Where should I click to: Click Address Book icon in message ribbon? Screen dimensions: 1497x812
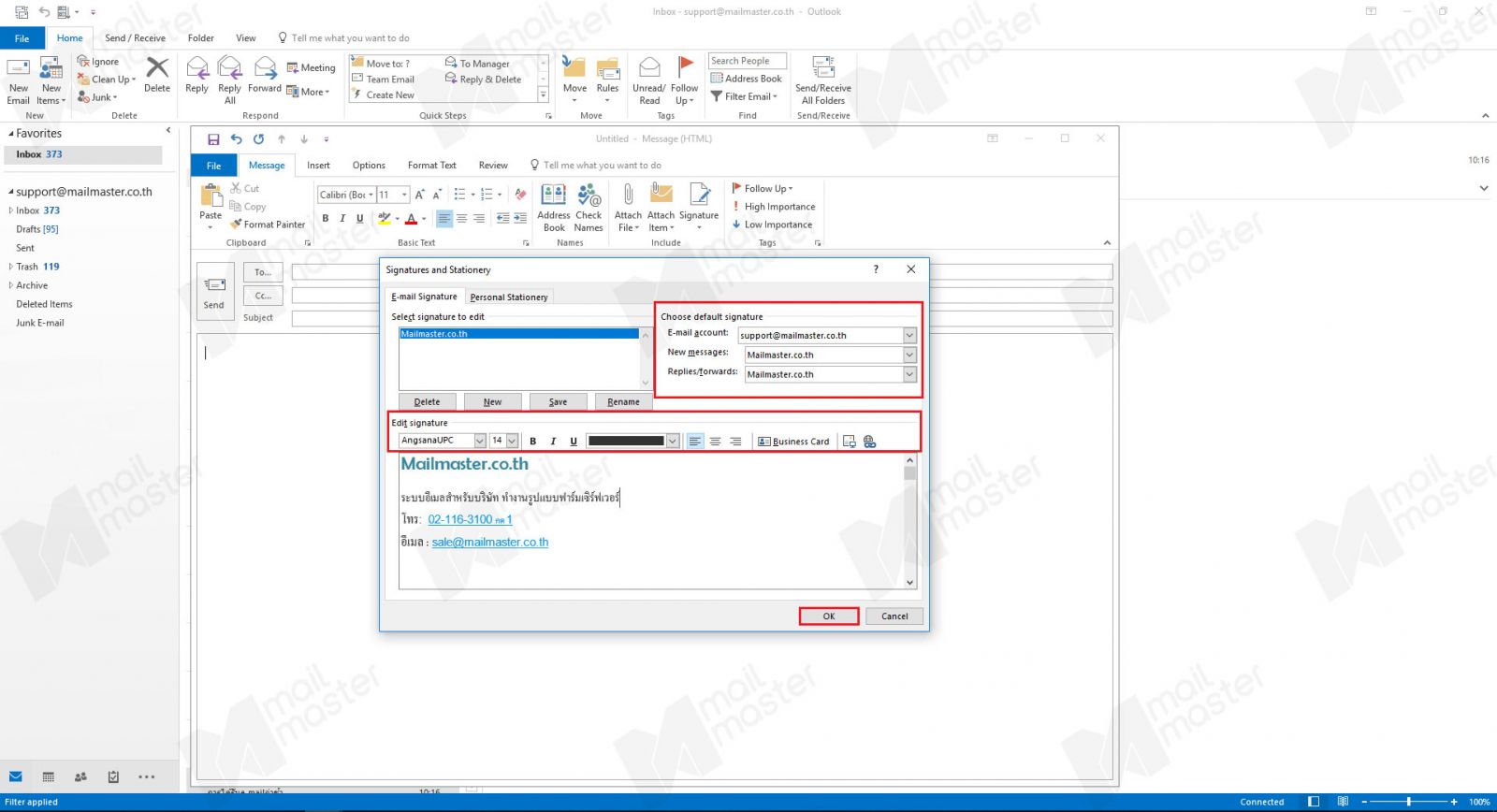pos(554,195)
